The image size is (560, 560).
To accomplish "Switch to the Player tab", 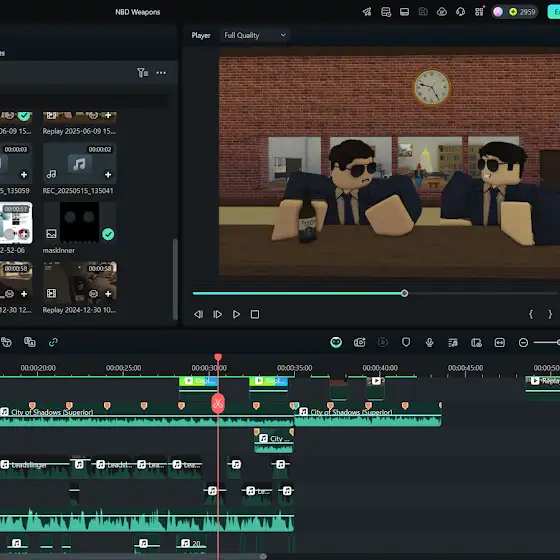I will [x=201, y=35].
